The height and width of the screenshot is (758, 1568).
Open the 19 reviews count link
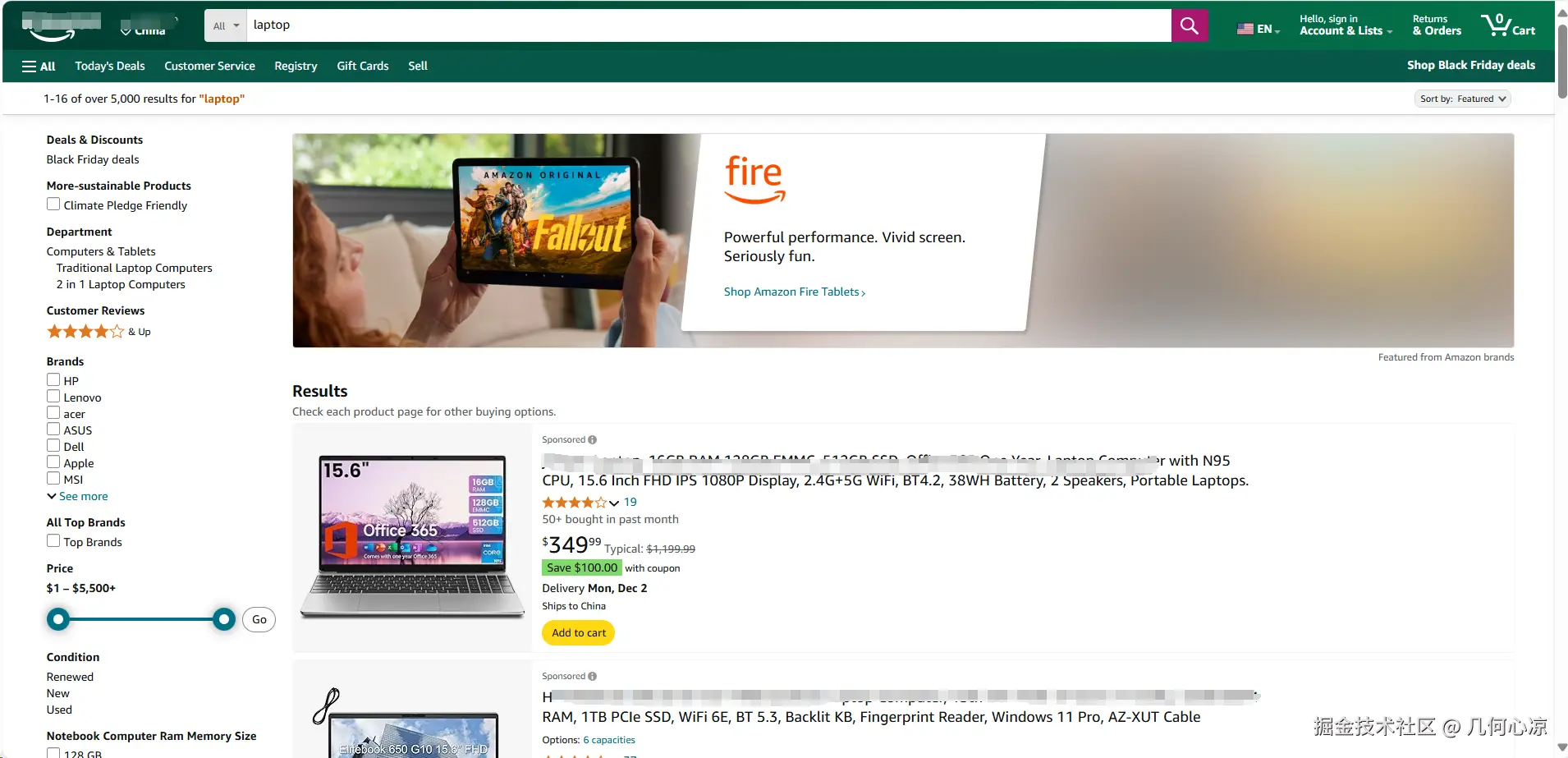(x=630, y=503)
